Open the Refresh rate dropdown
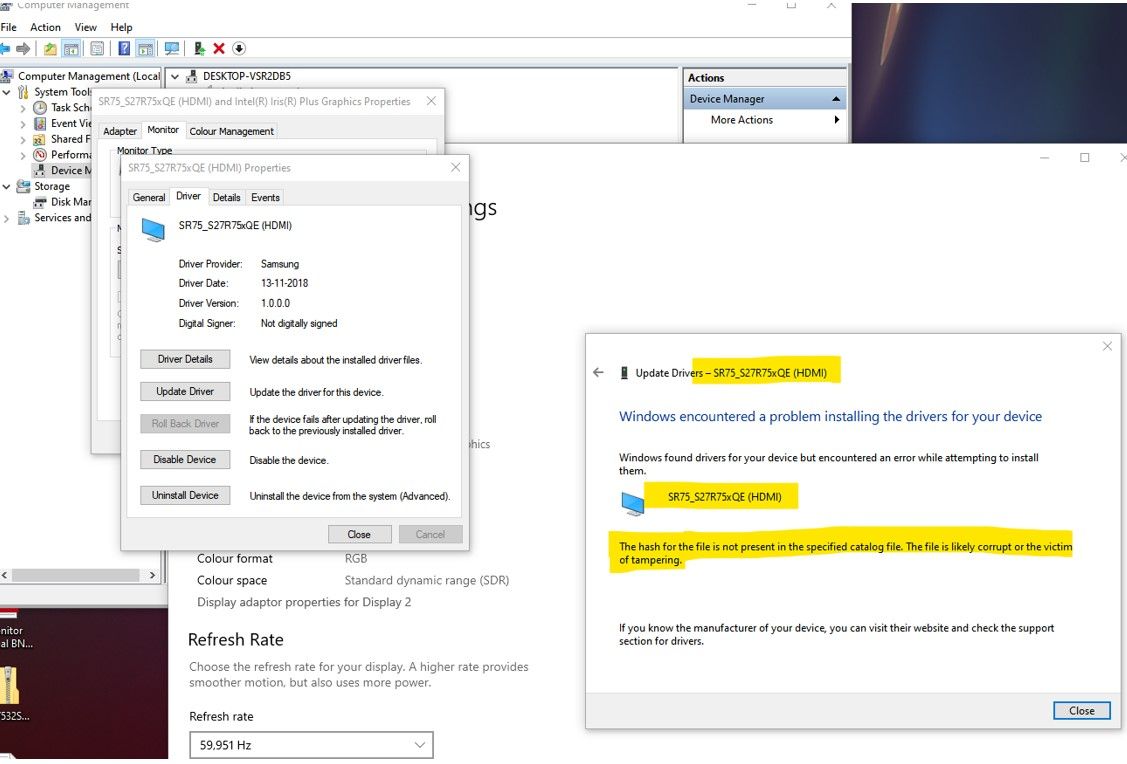Image resolution: width=1127 pixels, height=764 pixels. click(x=311, y=745)
